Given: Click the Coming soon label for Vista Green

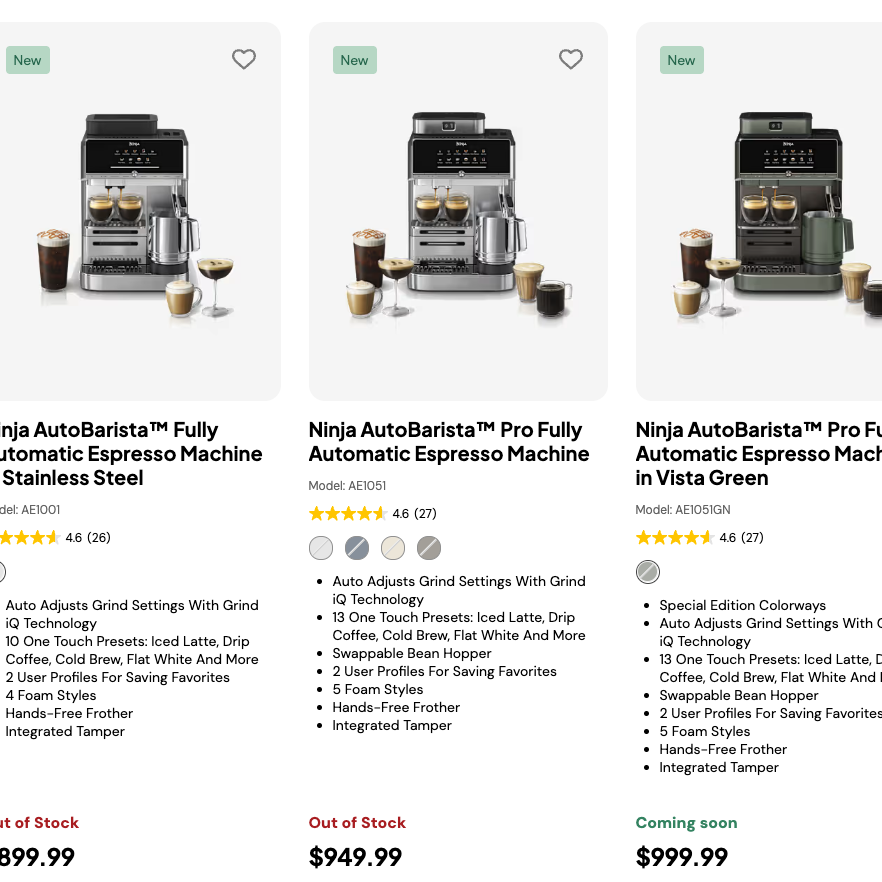Looking at the screenshot, I should coord(686,822).
